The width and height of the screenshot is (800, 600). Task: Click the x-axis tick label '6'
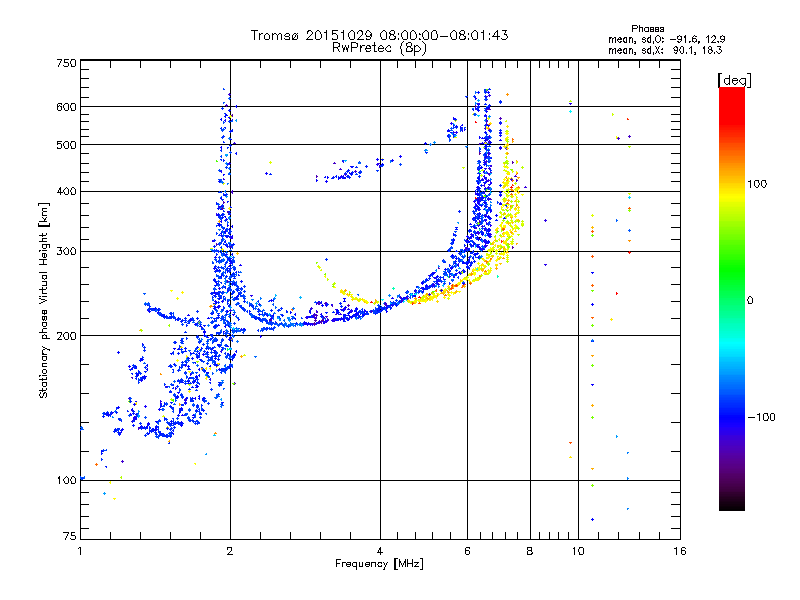tap(467, 551)
